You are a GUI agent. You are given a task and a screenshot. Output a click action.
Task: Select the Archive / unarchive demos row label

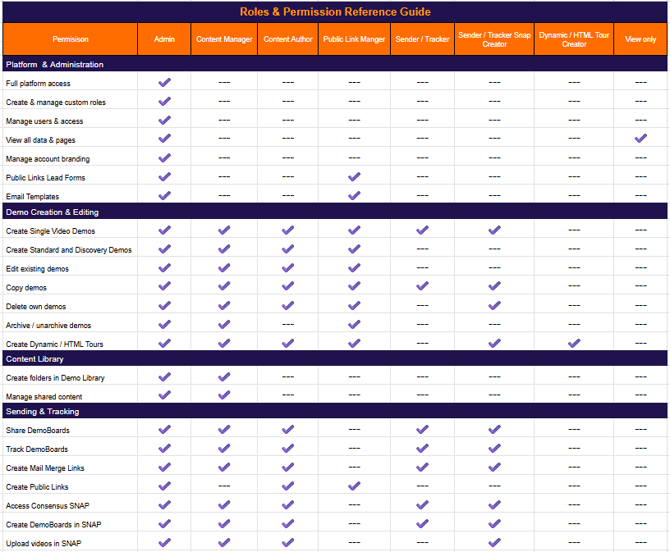coord(48,325)
